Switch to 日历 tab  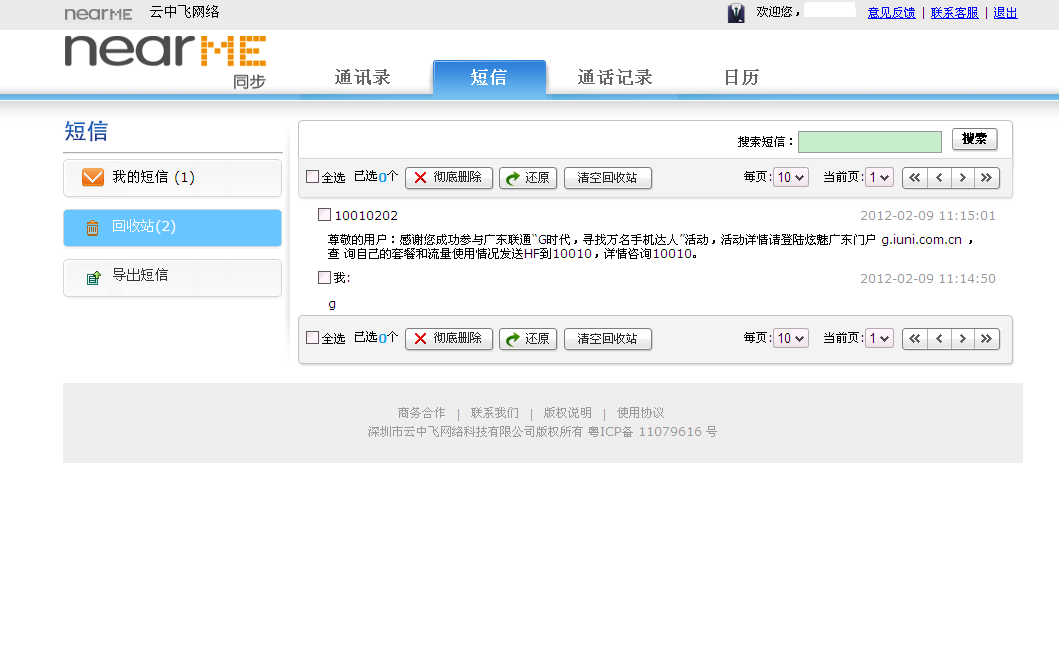[742, 78]
